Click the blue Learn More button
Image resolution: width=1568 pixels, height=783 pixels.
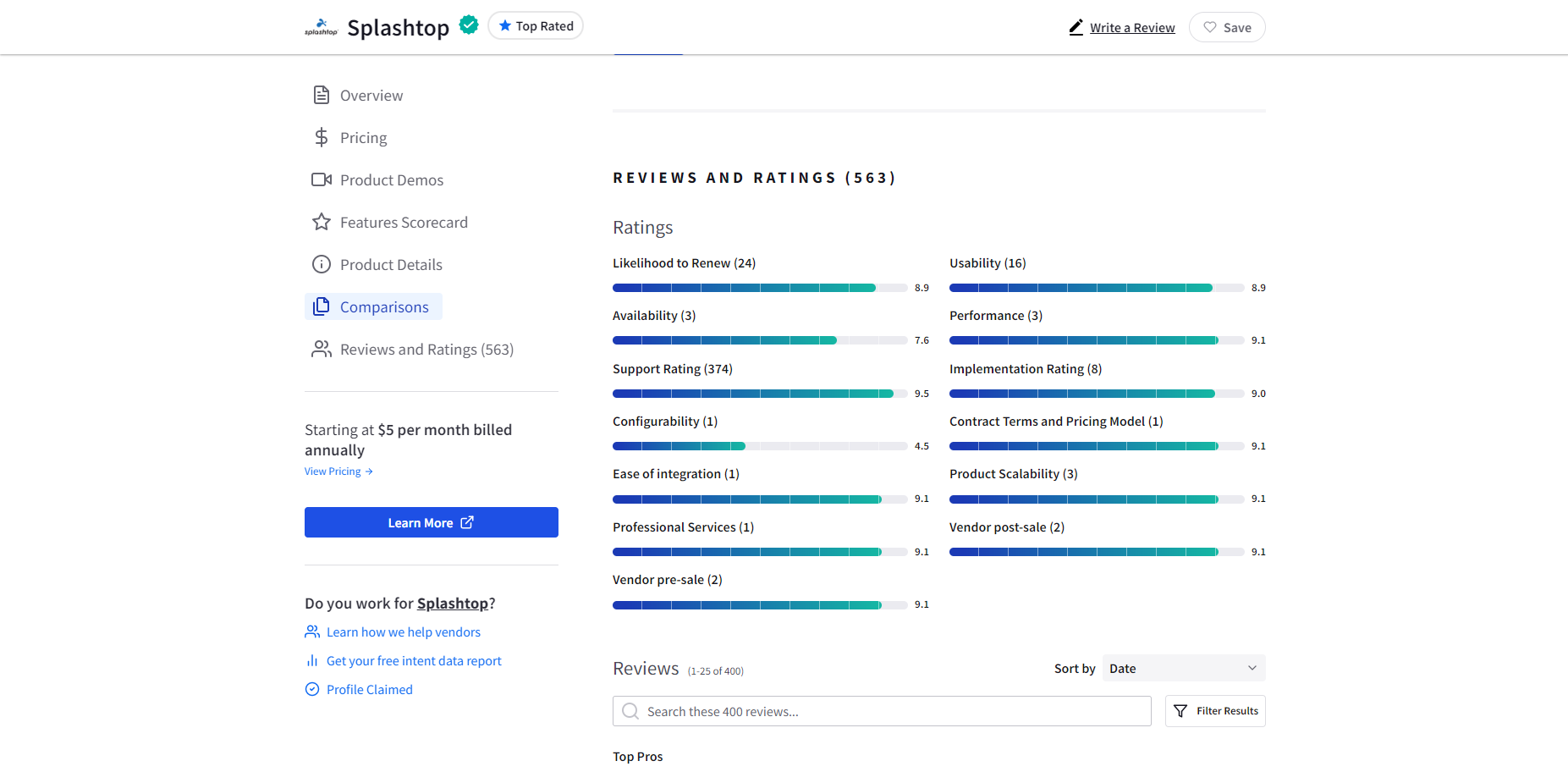tap(432, 522)
